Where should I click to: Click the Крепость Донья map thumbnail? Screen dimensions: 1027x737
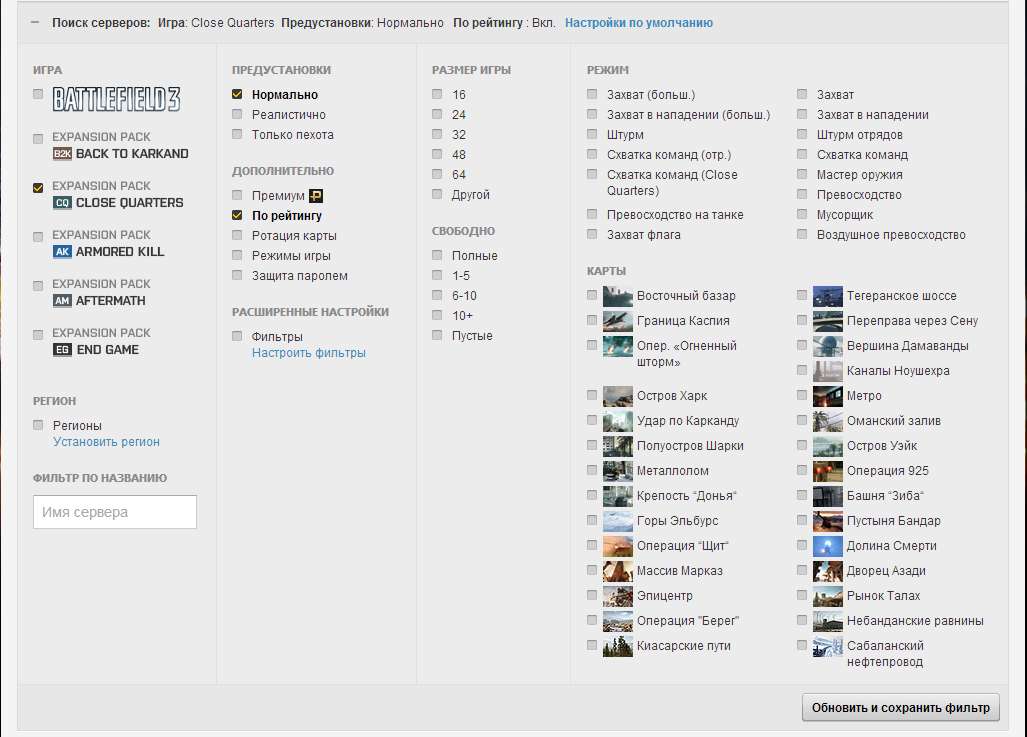click(x=618, y=496)
